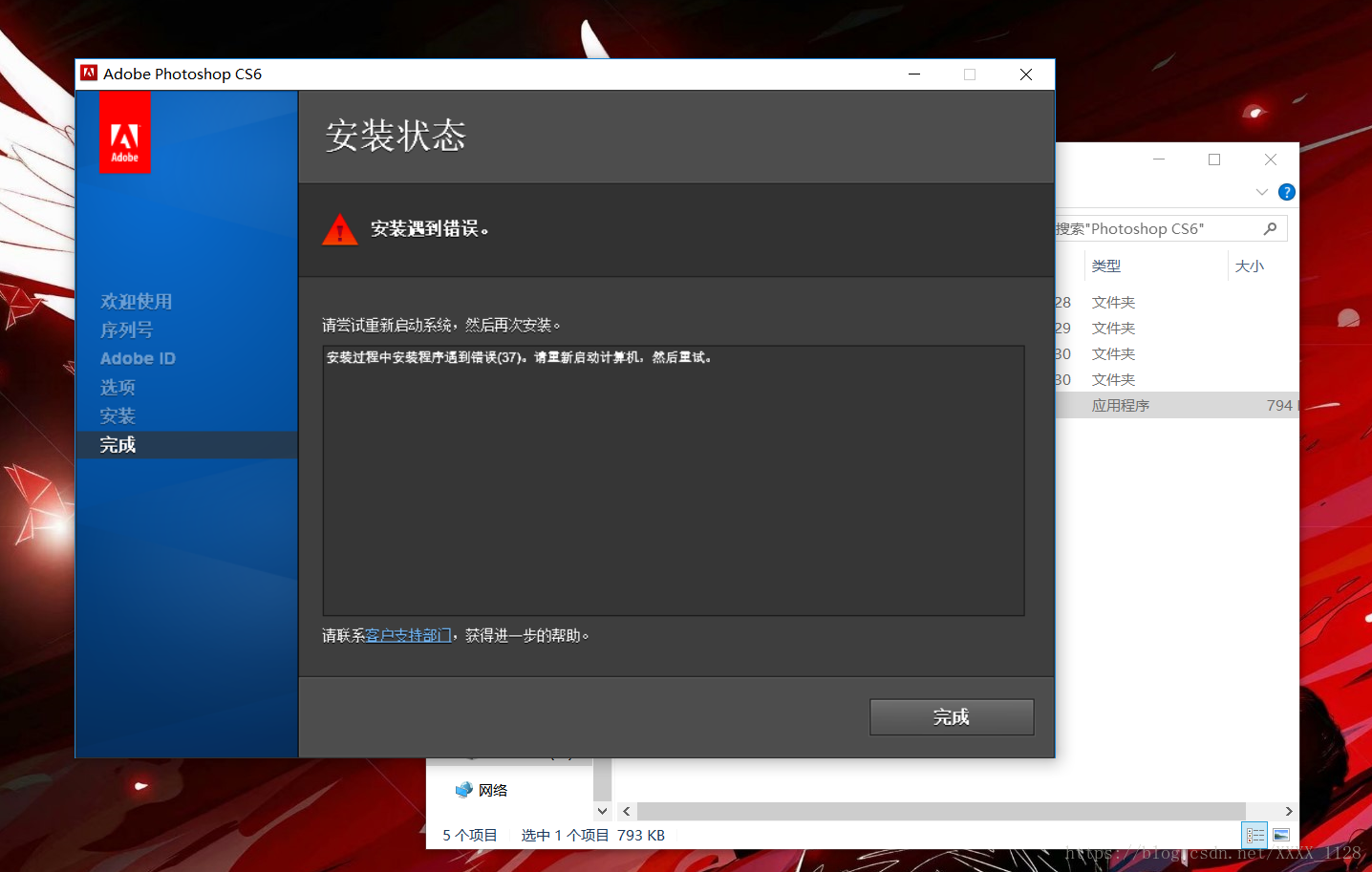Click the 完成 button in the installer

952,717
